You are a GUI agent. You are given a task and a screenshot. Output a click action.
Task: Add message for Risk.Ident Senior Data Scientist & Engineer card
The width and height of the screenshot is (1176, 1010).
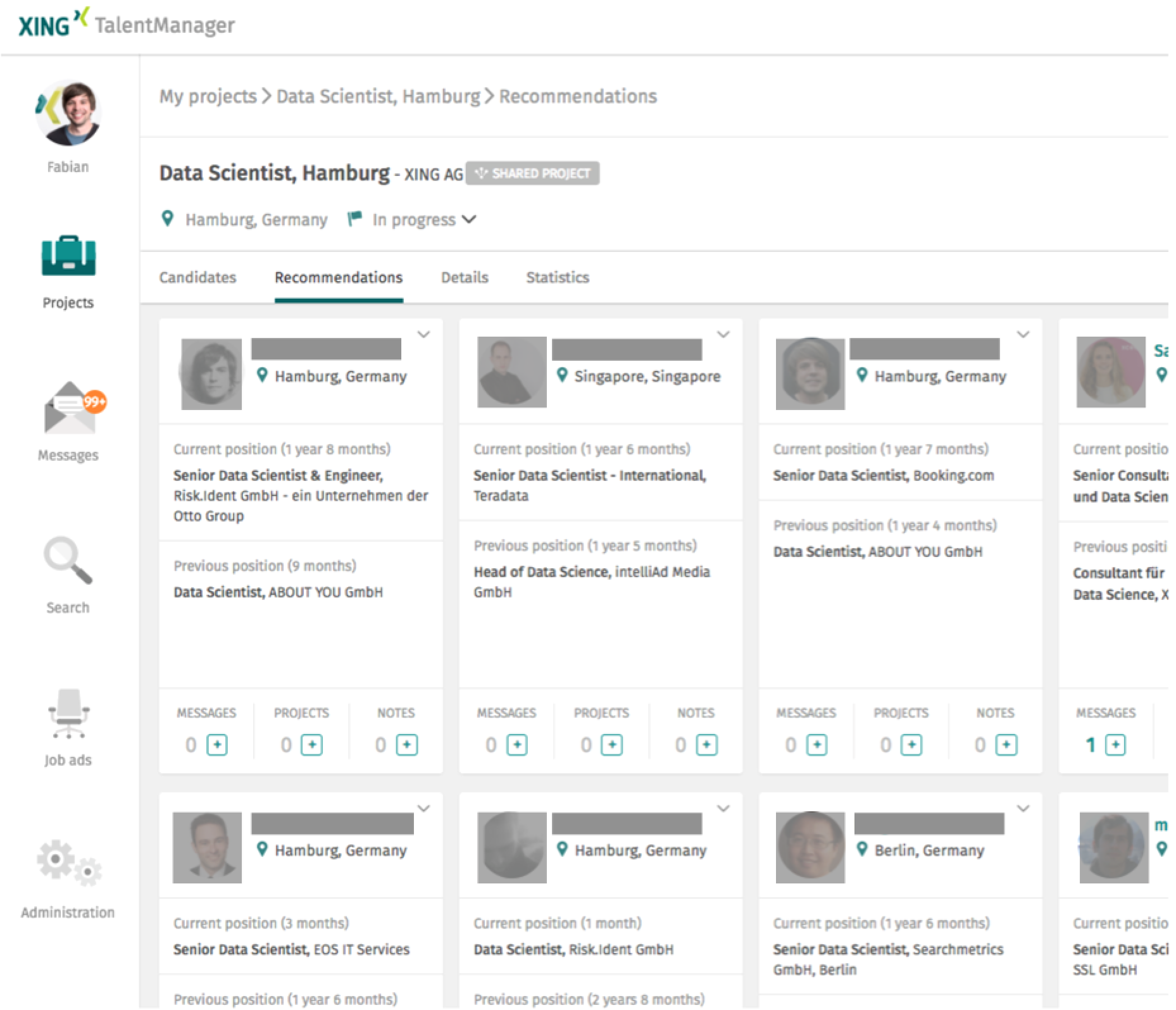(217, 745)
